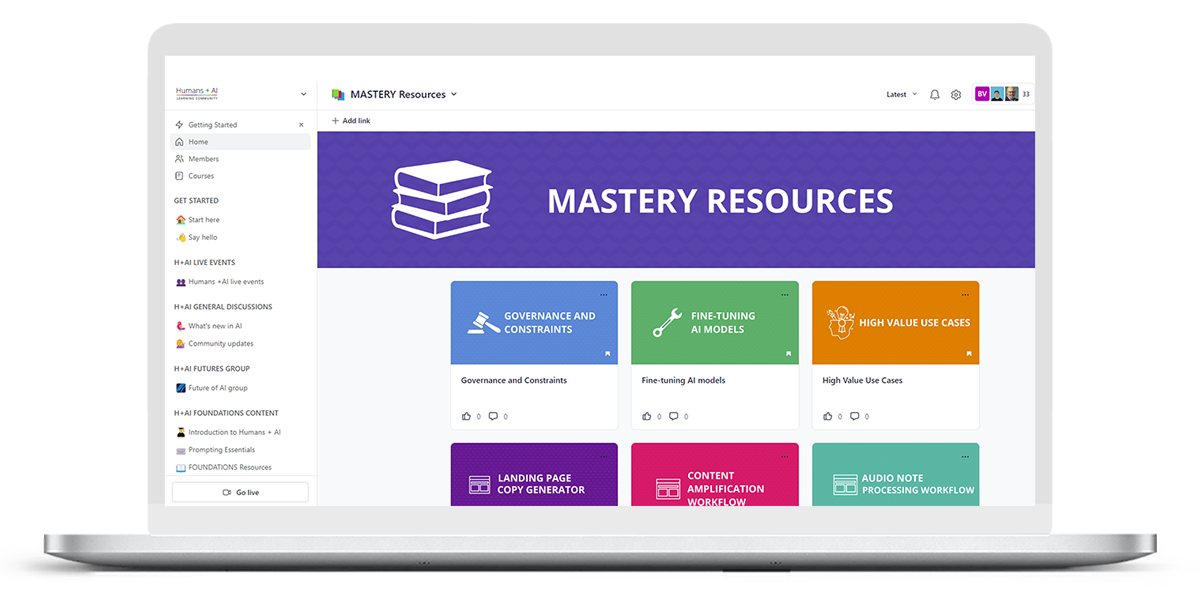The height and width of the screenshot is (602, 1200).
Task: Click the Add link button
Action: pos(351,121)
